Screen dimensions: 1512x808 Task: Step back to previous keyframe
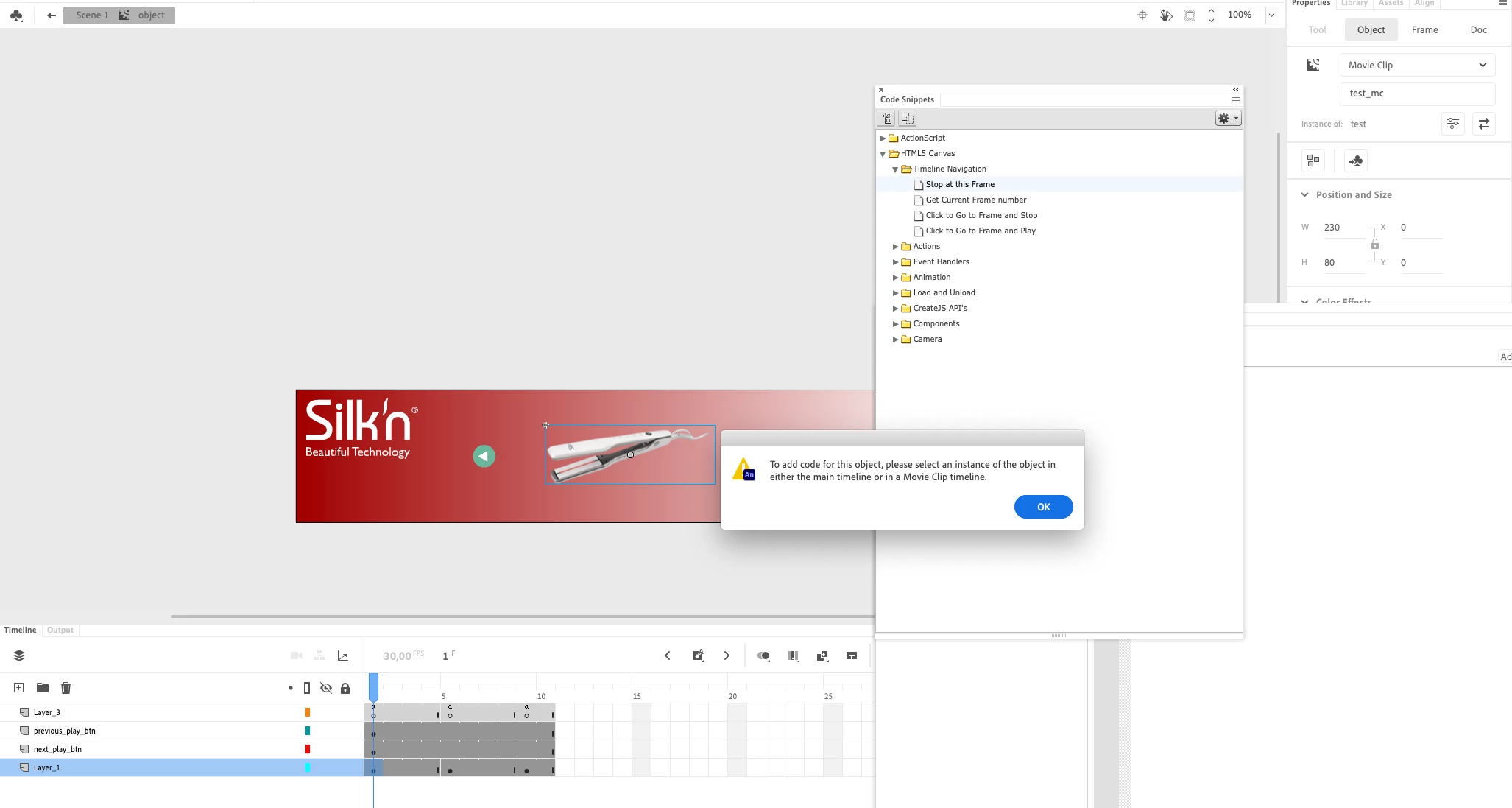tap(667, 656)
